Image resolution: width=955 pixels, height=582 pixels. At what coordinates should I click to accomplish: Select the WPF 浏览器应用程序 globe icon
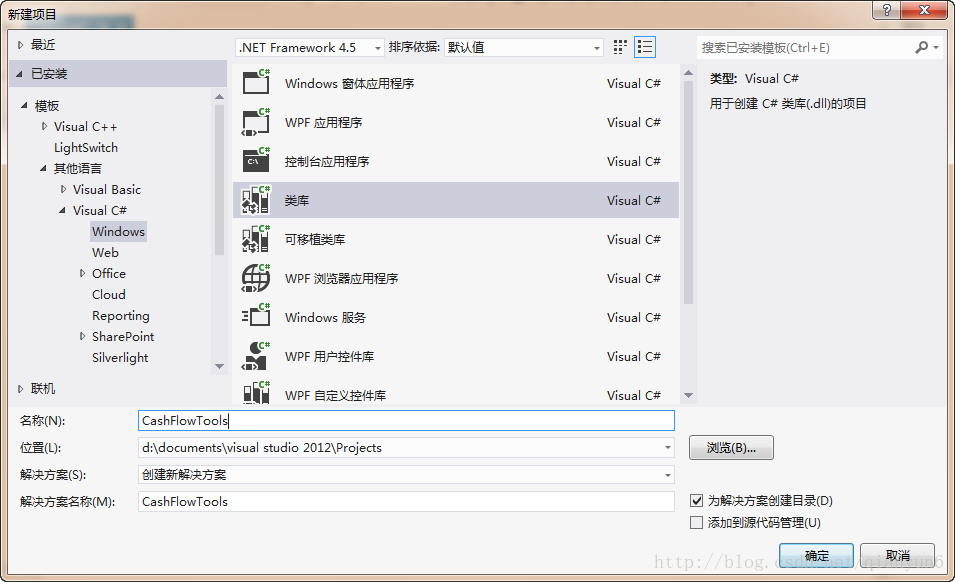coord(256,278)
